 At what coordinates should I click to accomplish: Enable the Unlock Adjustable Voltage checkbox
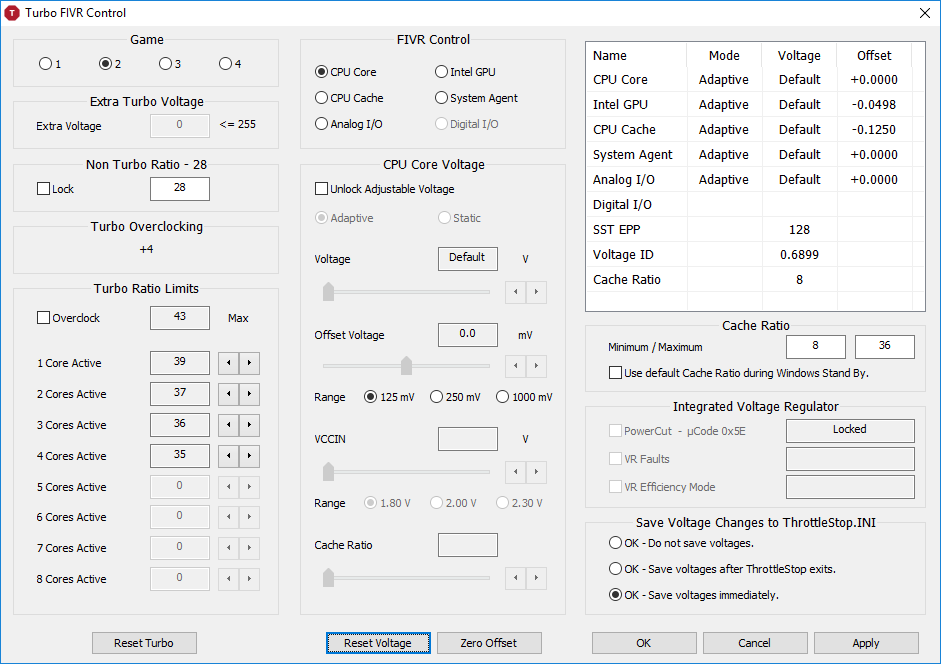pos(322,189)
